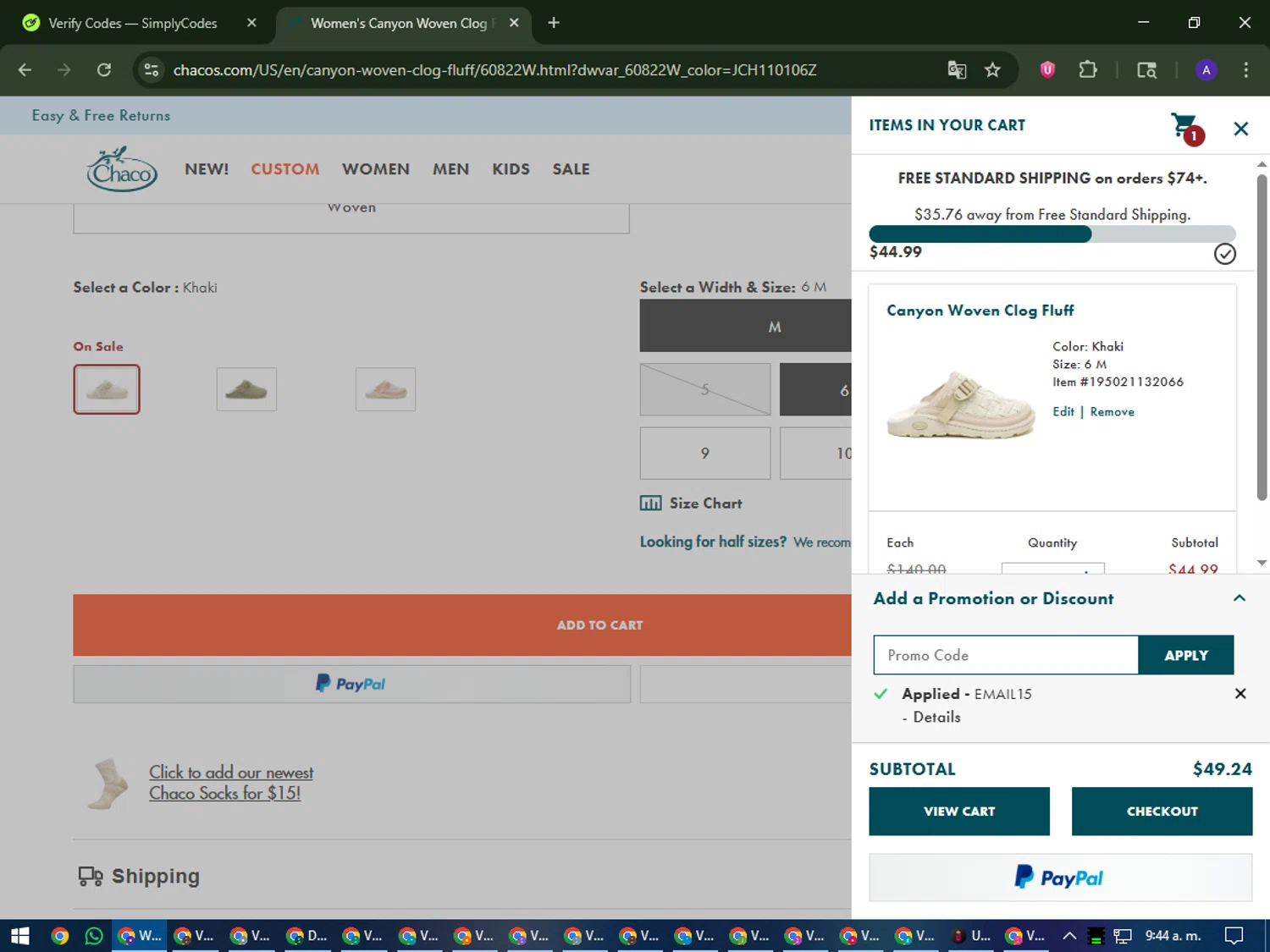Click the Size Chart ruler icon
The height and width of the screenshot is (952, 1270).
point(651,504)
